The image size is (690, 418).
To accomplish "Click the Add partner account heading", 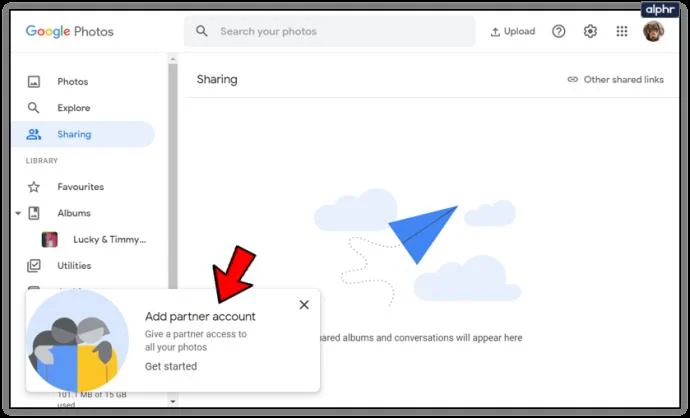I will click(x=200, y=316).
